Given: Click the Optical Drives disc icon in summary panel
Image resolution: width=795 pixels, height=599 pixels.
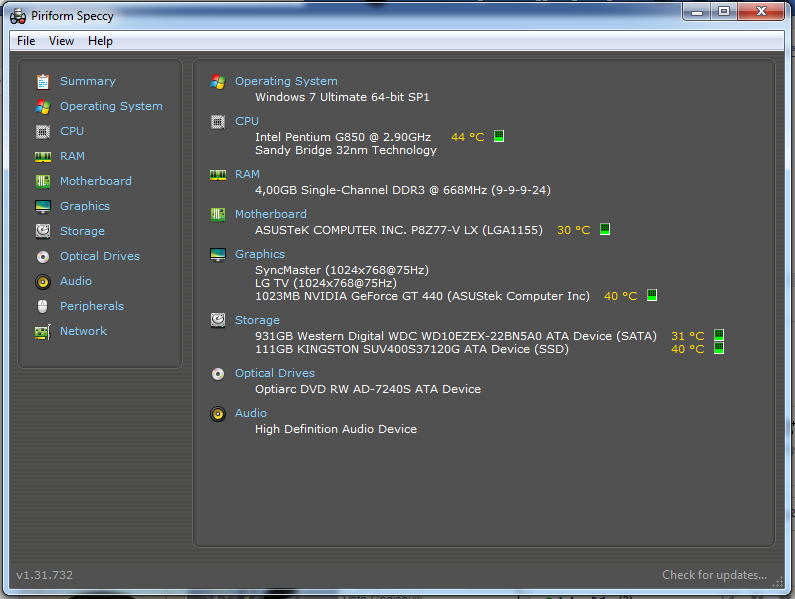Looking at the screenshot, I should (218, 374).
